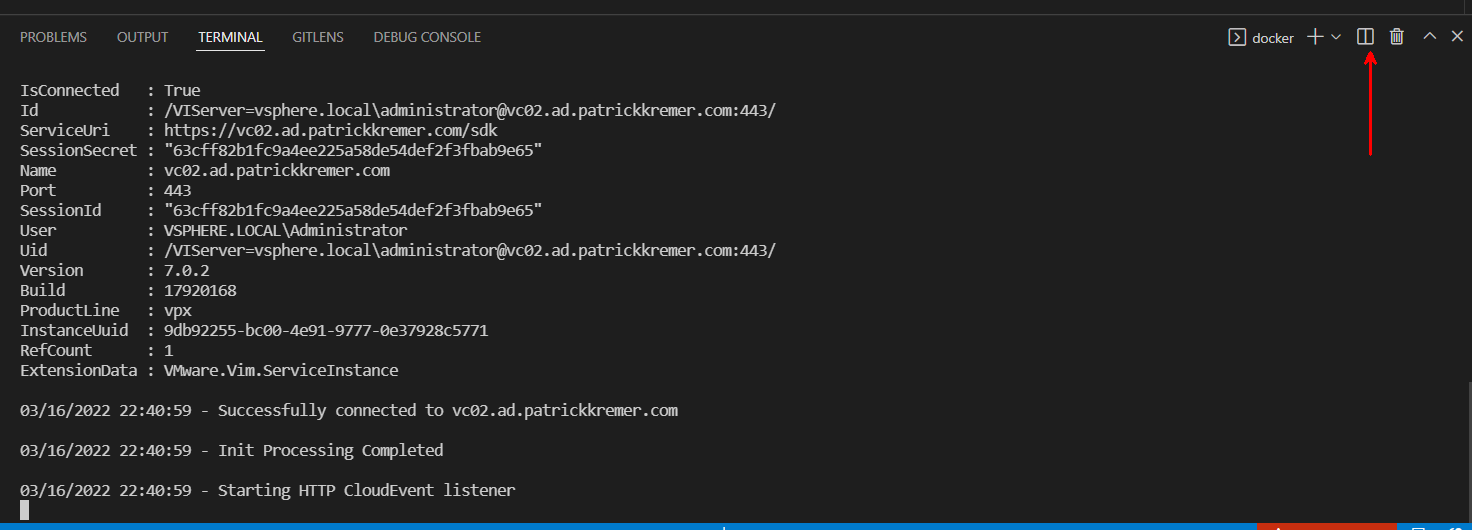Viewport: 1472px width, 530px height.
Task: Focus the terminal cursor at the bottom
Action: click(25, 510)
